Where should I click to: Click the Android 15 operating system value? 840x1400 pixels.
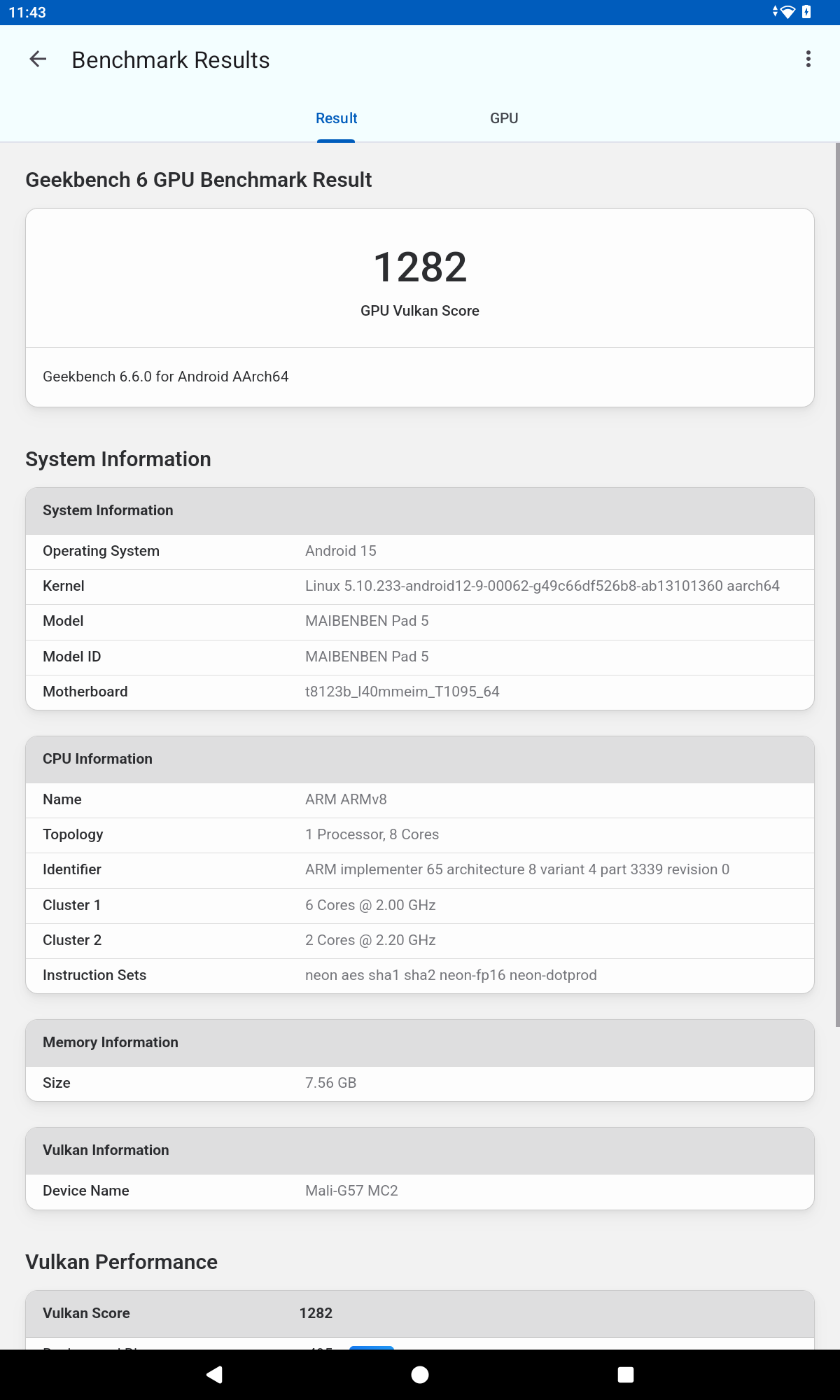pos(341,551)
